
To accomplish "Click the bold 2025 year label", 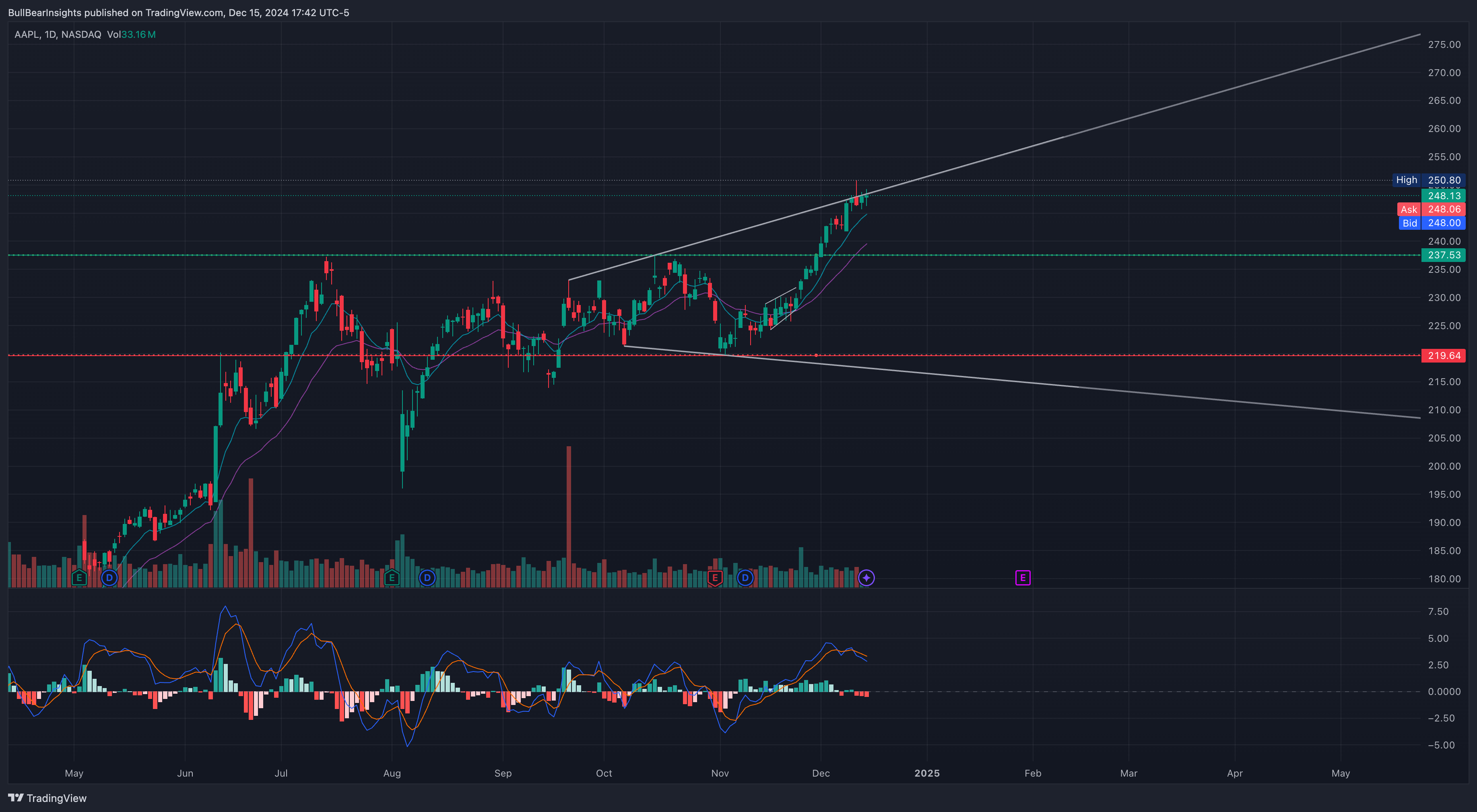I will (x=927, y=773).
